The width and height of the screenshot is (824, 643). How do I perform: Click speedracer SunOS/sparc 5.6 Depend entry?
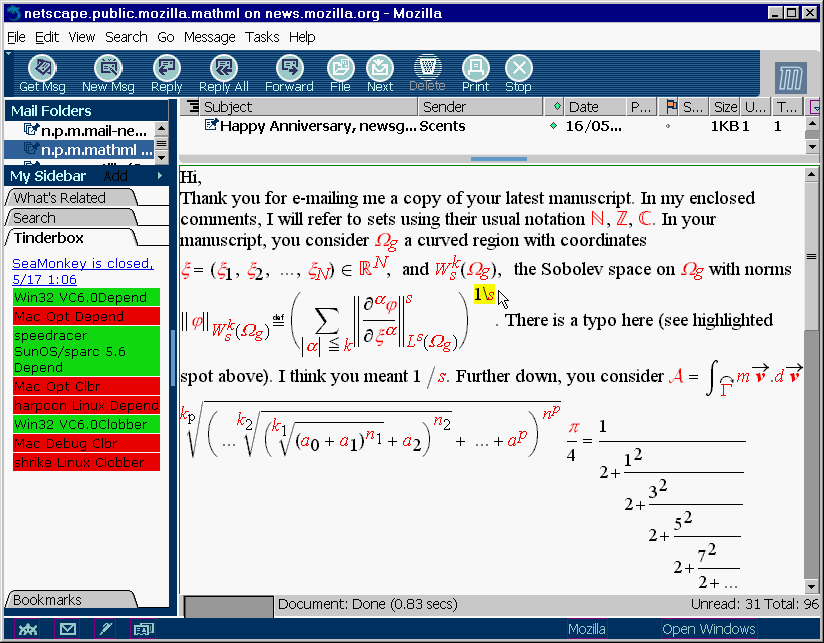click(x=86, y=351)
